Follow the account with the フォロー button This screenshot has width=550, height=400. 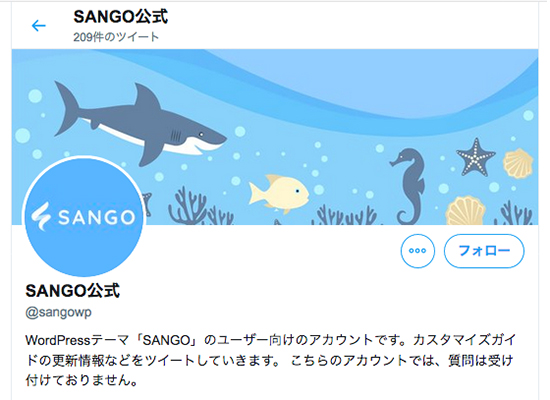pos(484,251)
